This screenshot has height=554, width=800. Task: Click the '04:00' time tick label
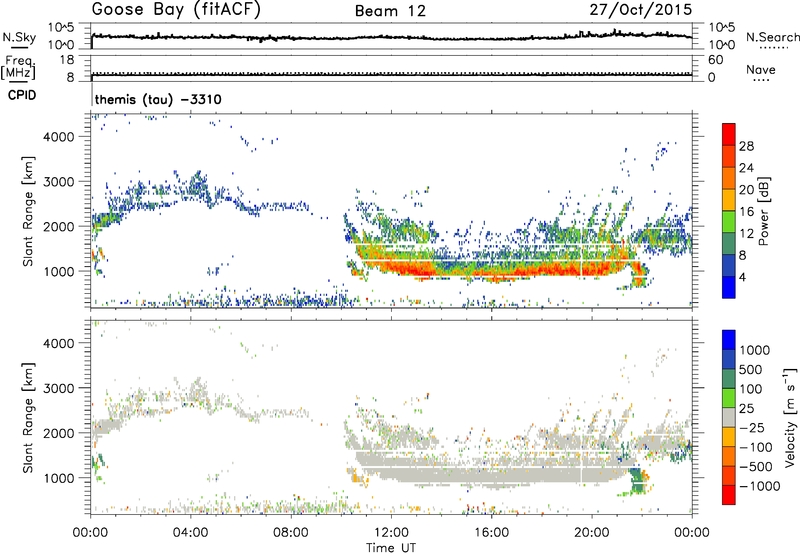tap(191, 533)
